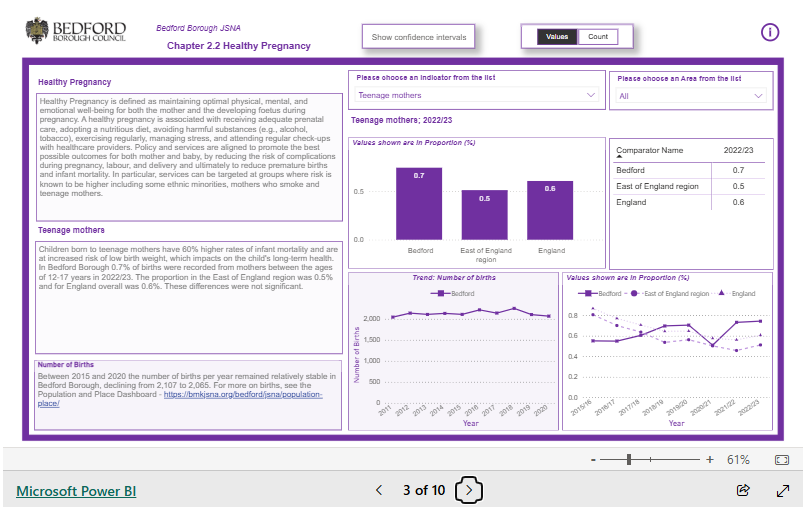Screen dimensions: 809x513
Task: Click the Bedford legend in births trend chart
Action: pos(452,293)
